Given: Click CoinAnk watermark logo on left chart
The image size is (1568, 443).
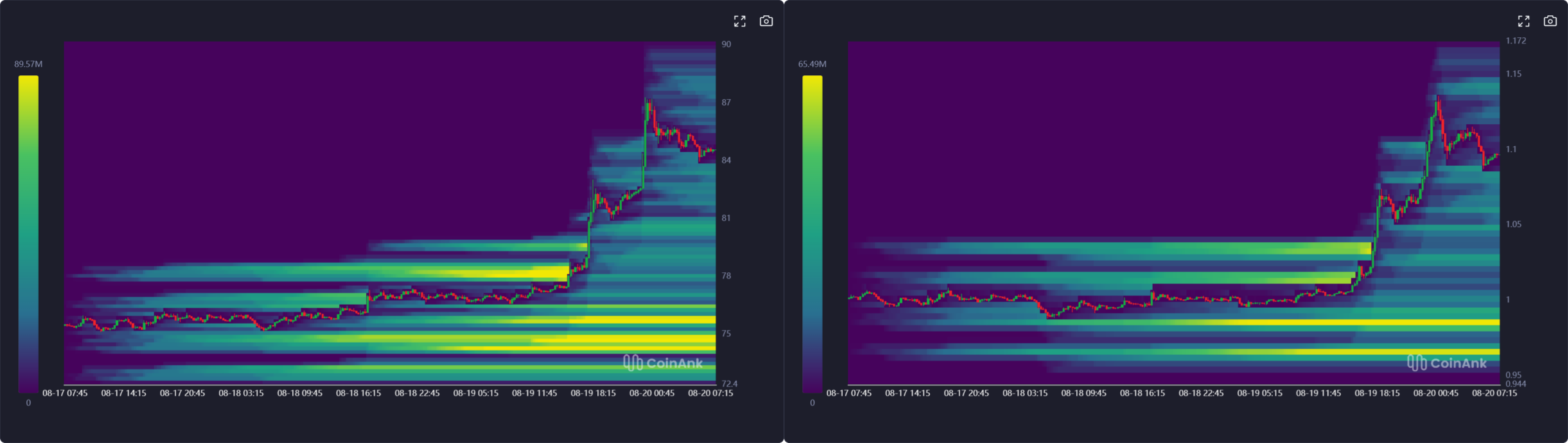Looking at the screenshot, I should 663,363.
